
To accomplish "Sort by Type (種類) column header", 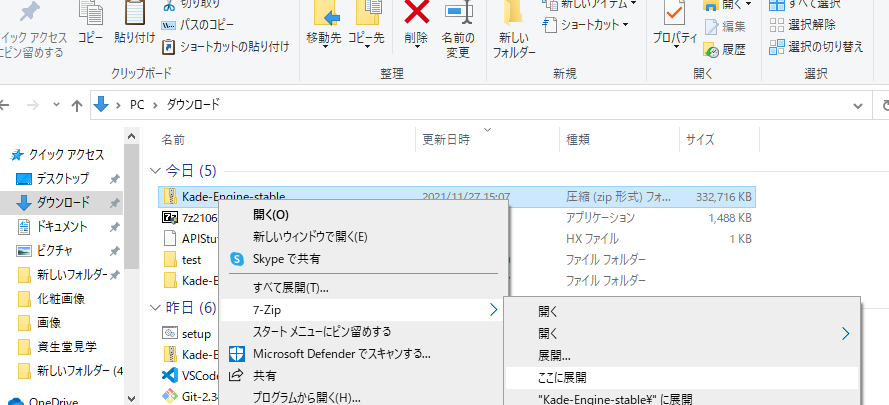I will (x=578, y=140).
